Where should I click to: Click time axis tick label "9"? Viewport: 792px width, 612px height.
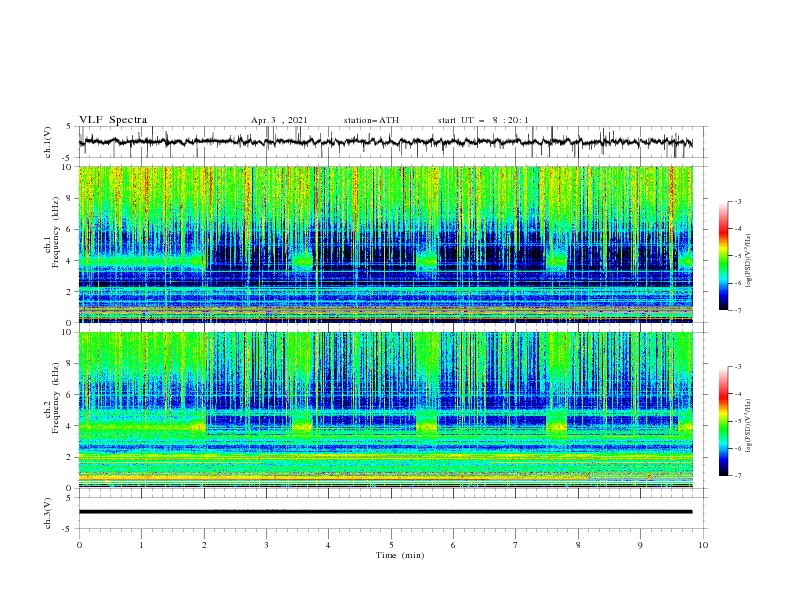point(640,545)
